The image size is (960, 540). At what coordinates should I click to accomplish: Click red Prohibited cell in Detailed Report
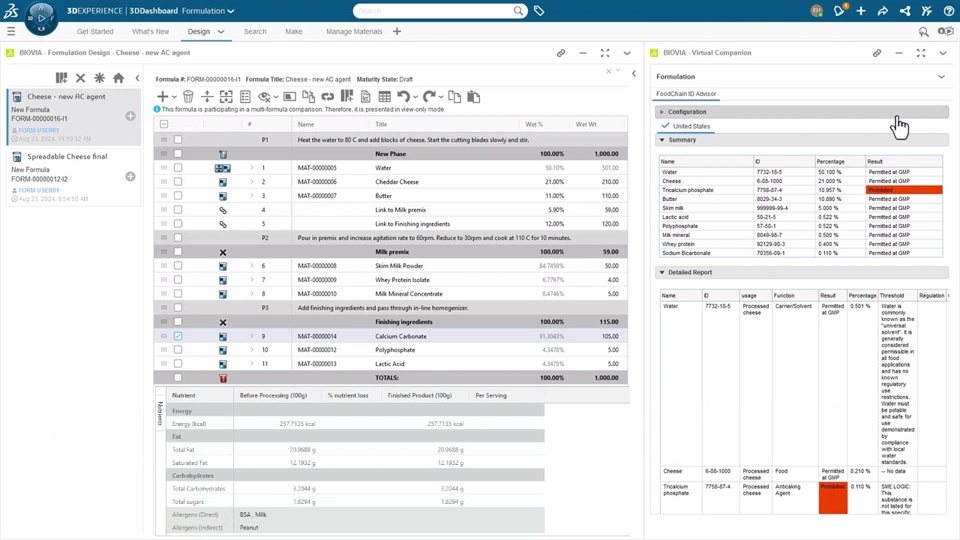833,498
